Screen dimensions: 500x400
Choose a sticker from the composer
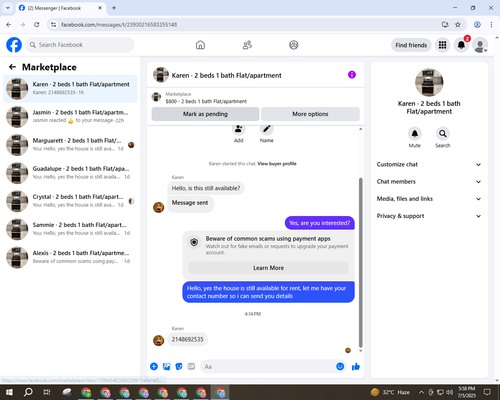click(x=179, y=367)
